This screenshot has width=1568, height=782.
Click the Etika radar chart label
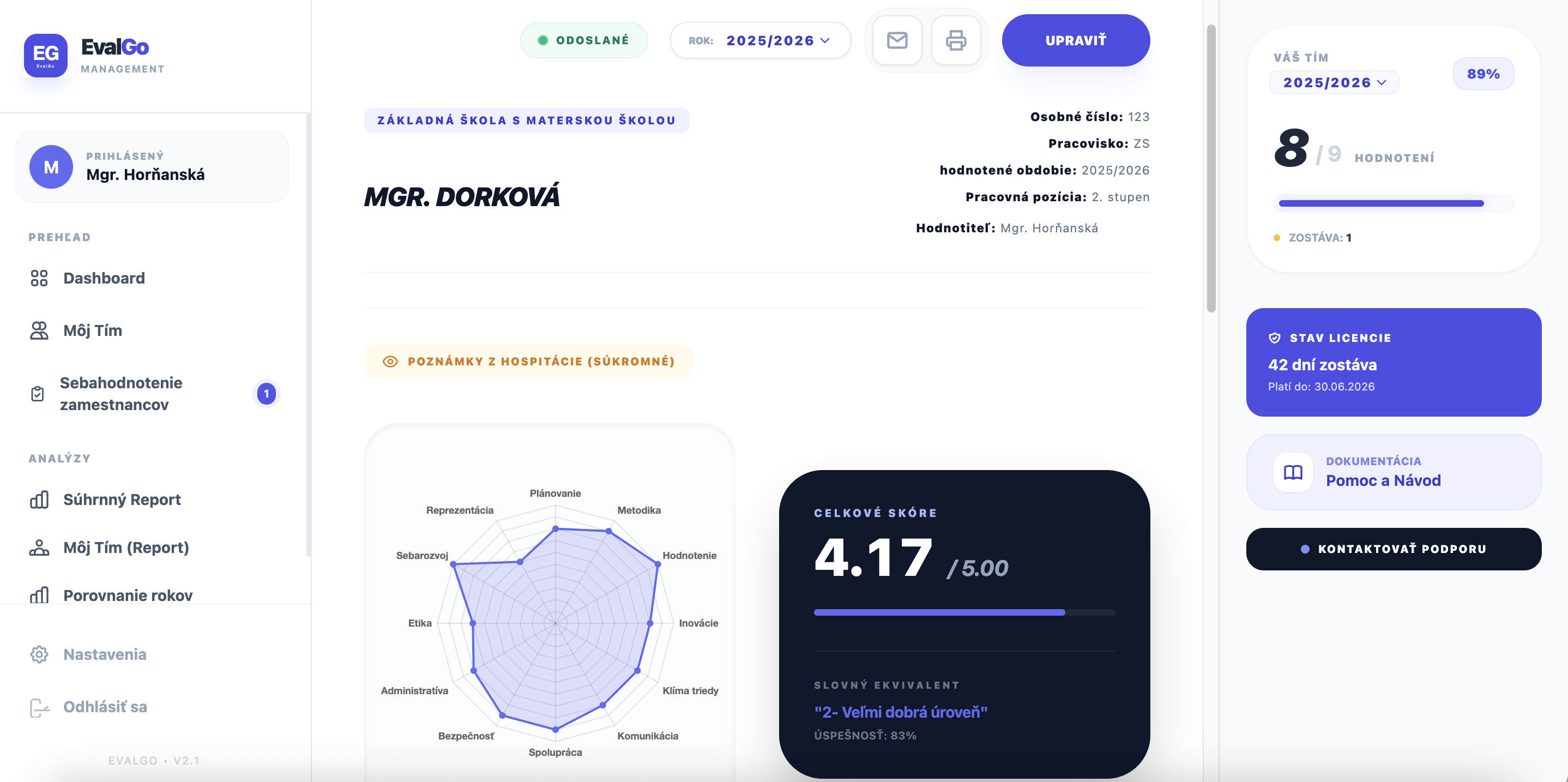pos(420,623)
